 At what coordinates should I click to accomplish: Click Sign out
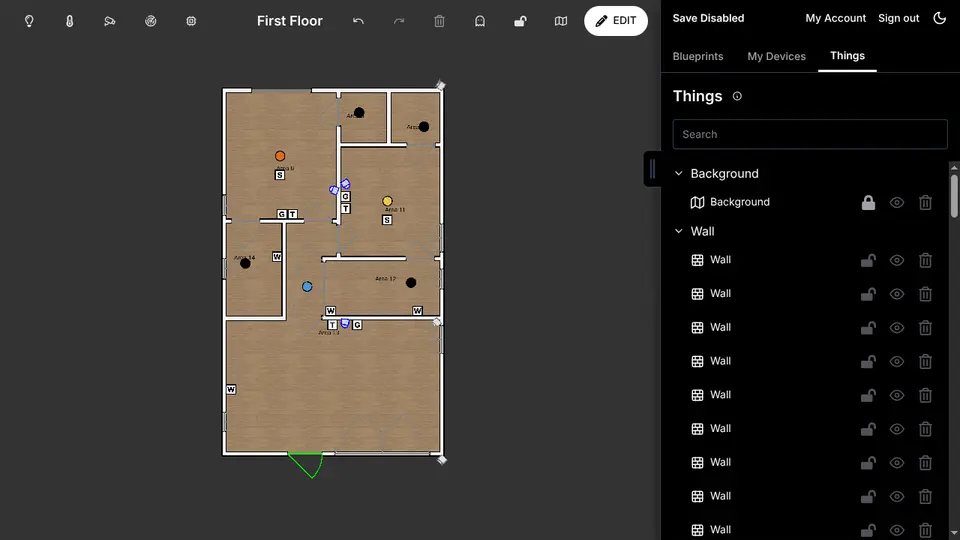click(x=898, y=18)
